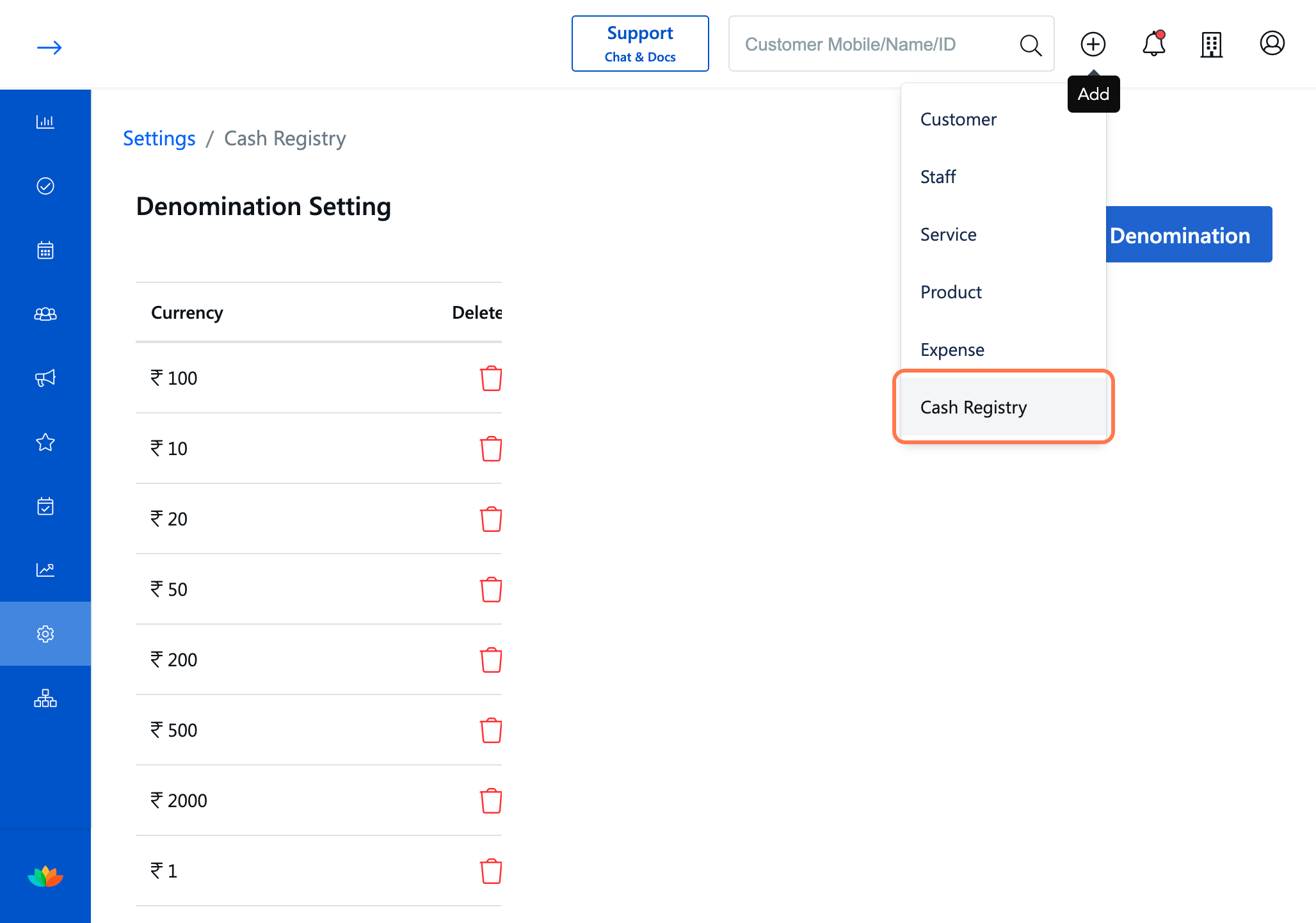Delete the ₹ 20 denomination
The image size is (1316, 923).
[x=491, y=519]
